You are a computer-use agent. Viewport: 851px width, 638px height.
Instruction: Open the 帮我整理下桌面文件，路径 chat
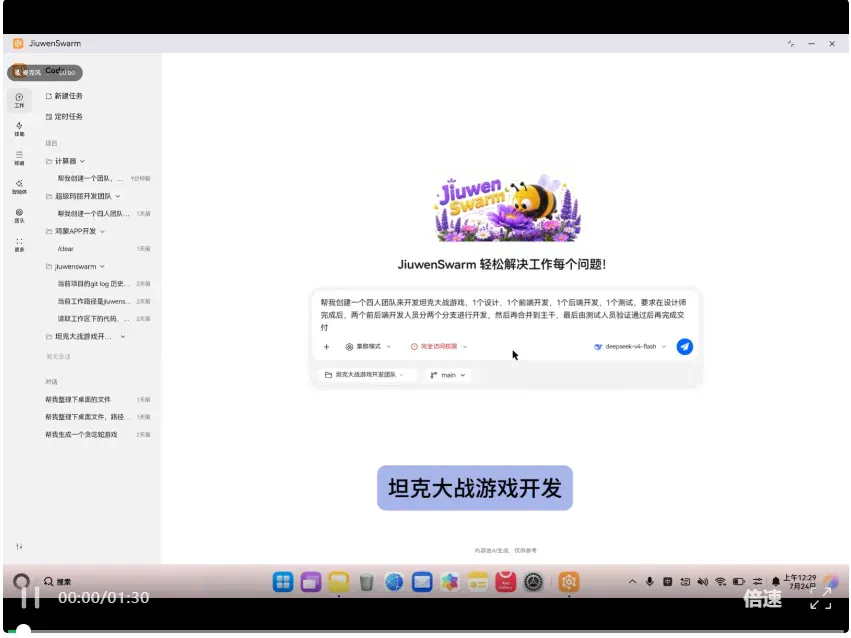(x=98, y=417)
